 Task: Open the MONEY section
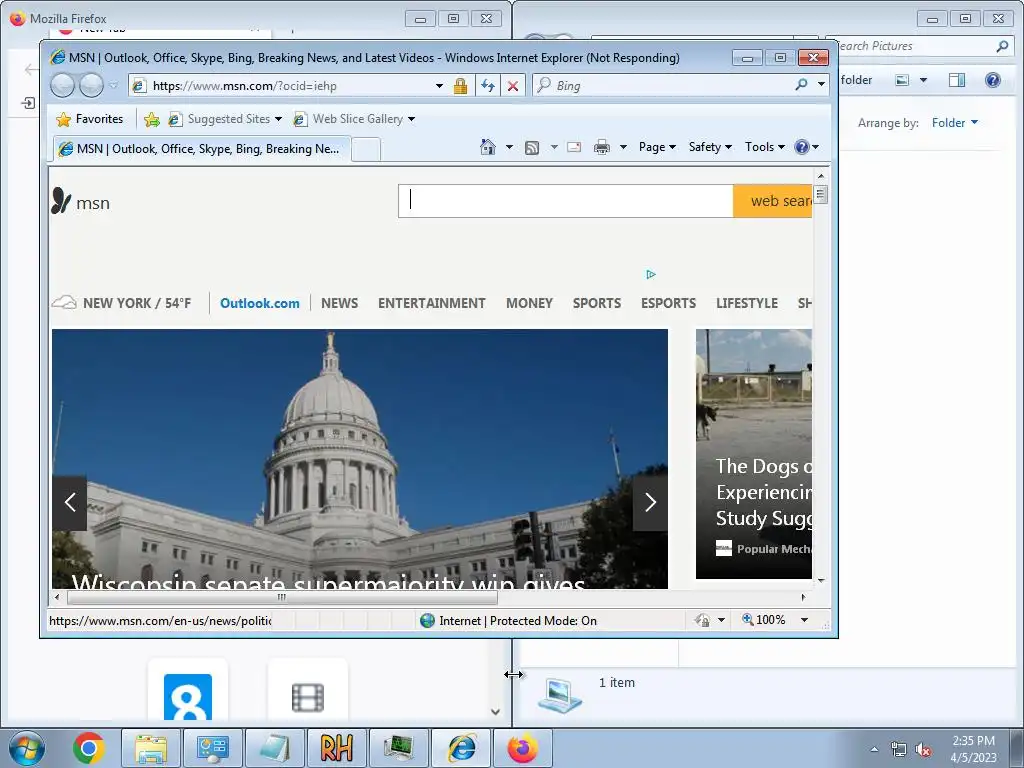click(530, 303)
